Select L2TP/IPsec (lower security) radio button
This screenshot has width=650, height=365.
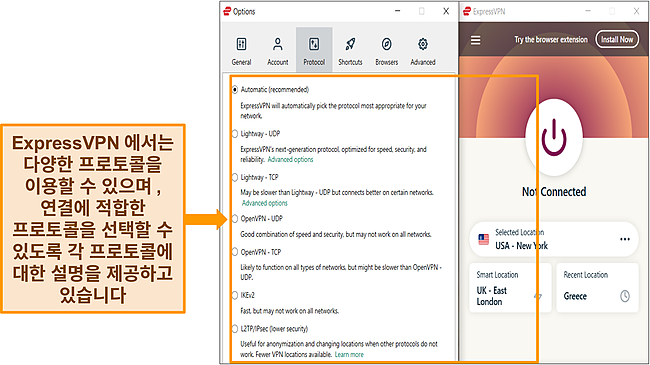tap(235, 329)
